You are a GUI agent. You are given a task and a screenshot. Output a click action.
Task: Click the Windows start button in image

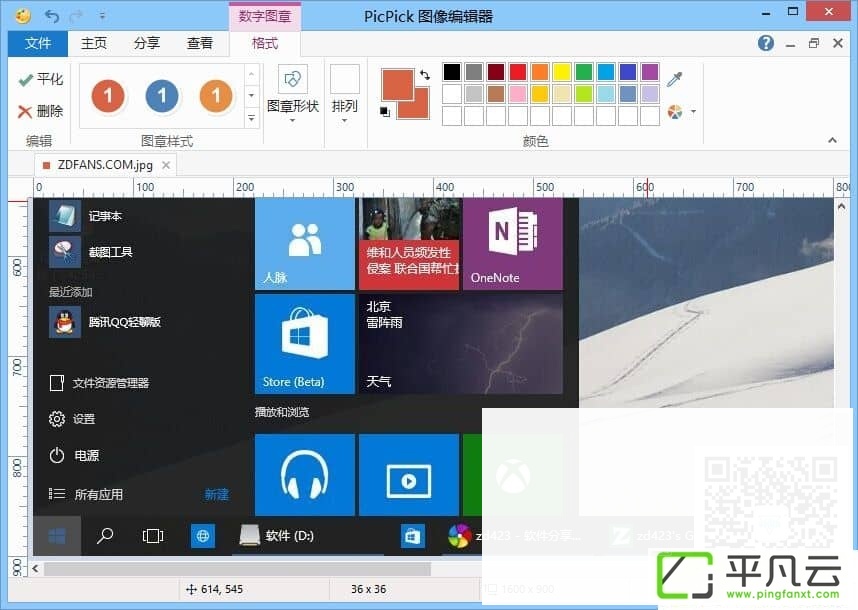(x=57, y=536)
